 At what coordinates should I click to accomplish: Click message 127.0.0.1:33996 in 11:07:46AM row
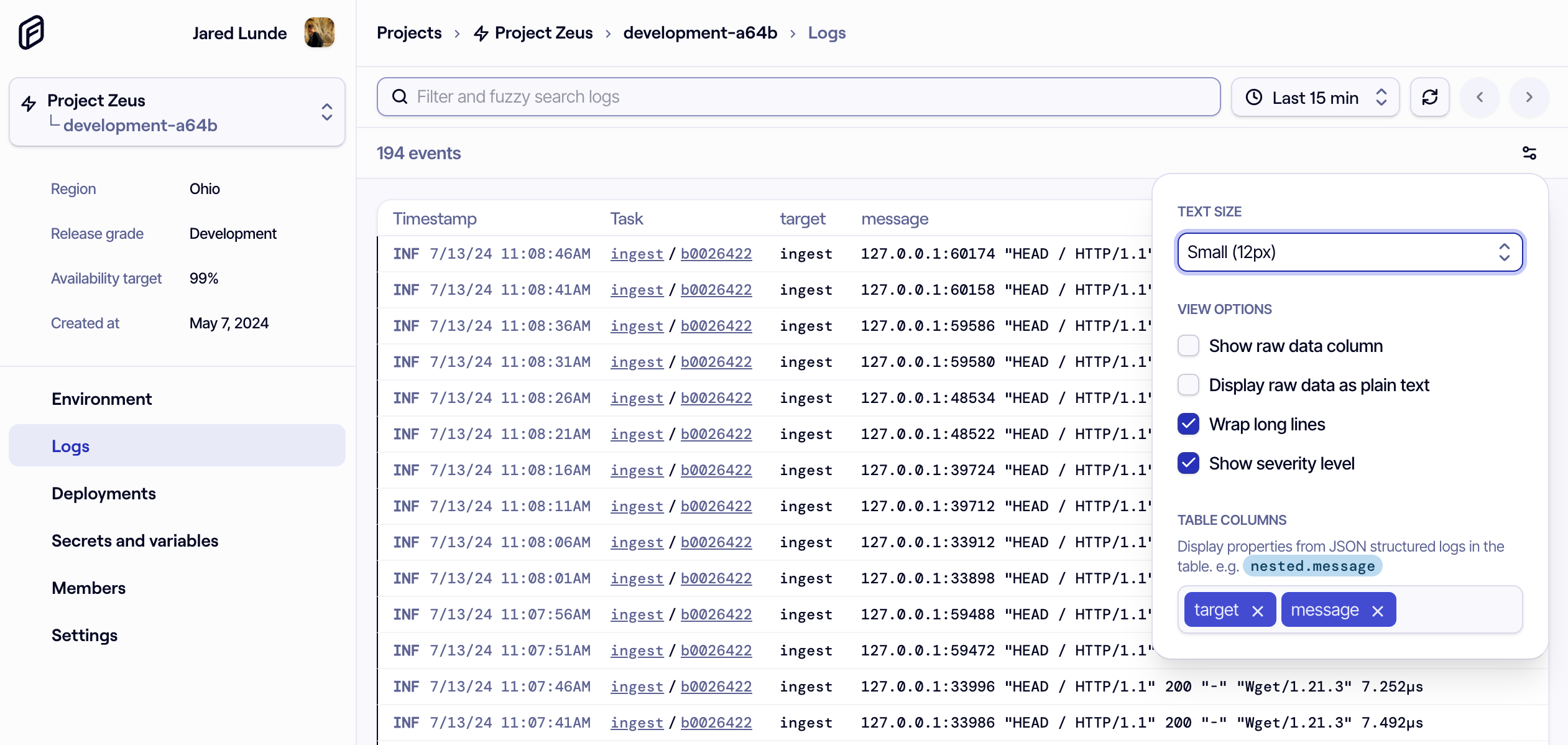pyautogui.click(x=1141, y=687)
